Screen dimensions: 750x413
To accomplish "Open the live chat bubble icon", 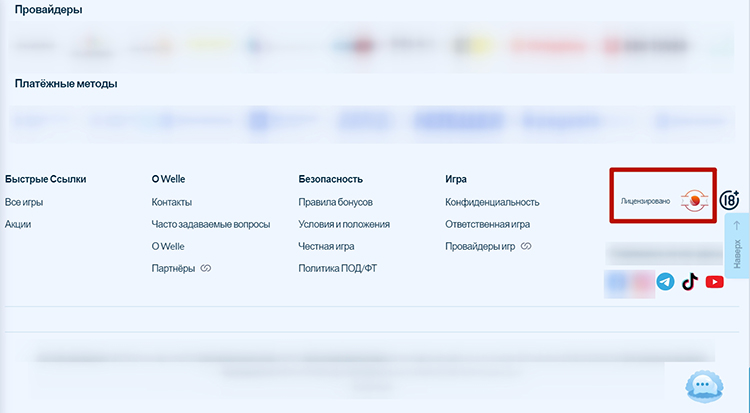I will click(x=704, y=386).
